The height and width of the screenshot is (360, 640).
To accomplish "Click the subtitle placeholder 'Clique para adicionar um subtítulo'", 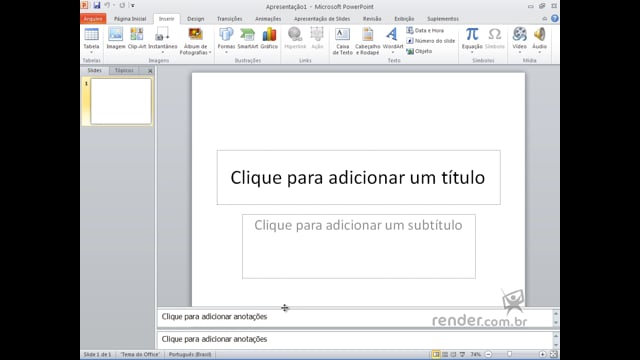I will click(358, 247).
